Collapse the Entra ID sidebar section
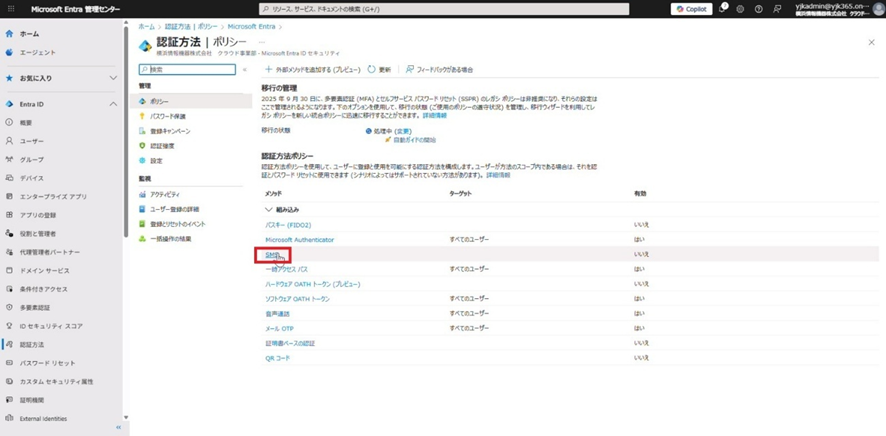This screenshot has height=436, width=886. tap(113, 104)
